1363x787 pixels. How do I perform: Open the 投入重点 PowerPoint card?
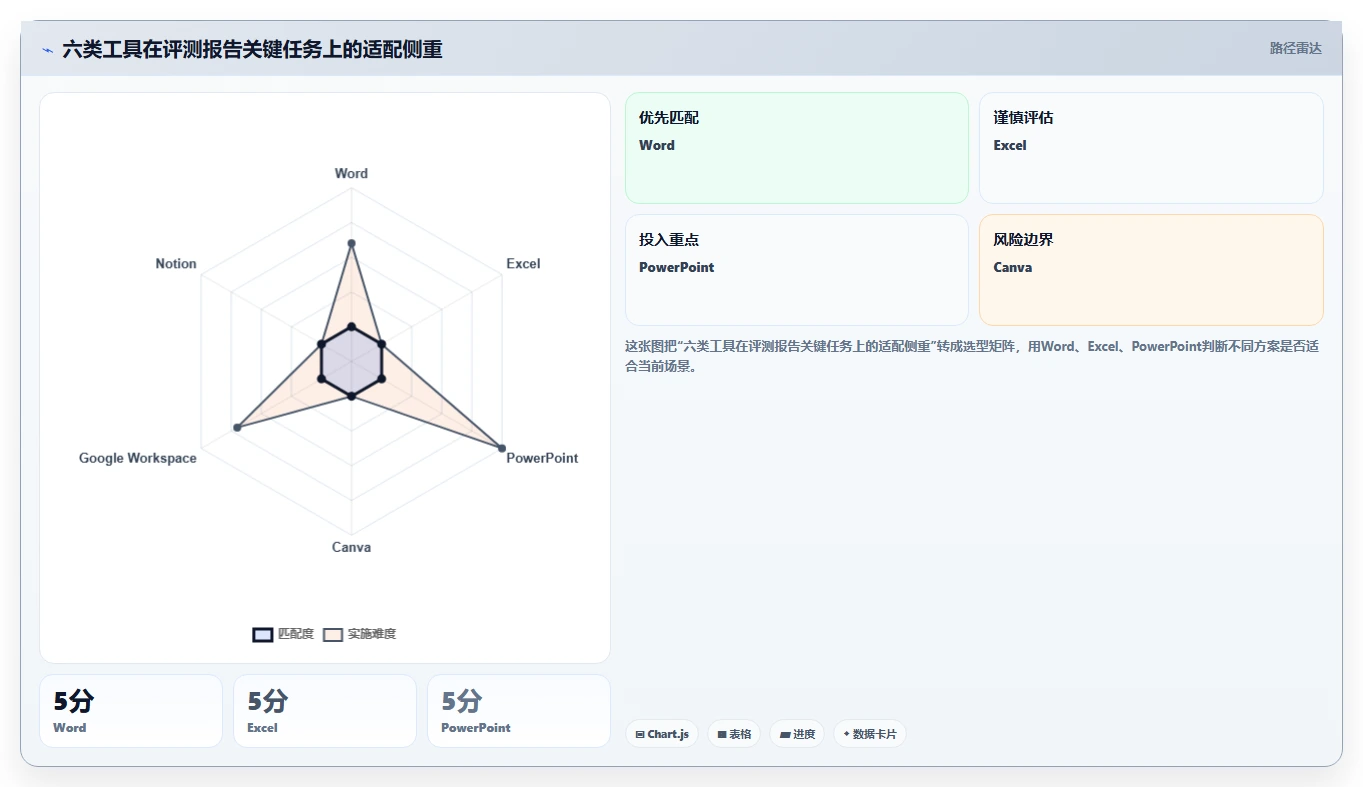(x=797, y=270)
